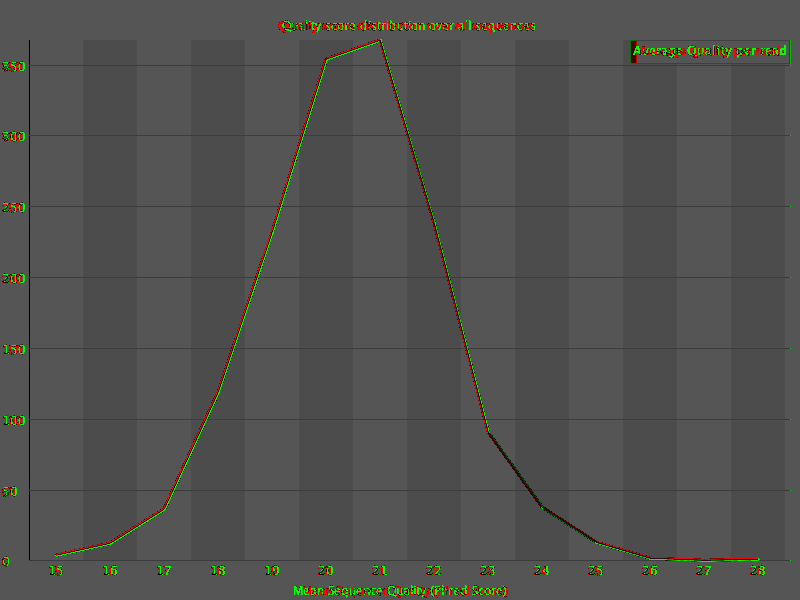Viewport: 800px width, 600px height.
Task: Click x-axis tick label 23
Action: (x=488, y=570)
